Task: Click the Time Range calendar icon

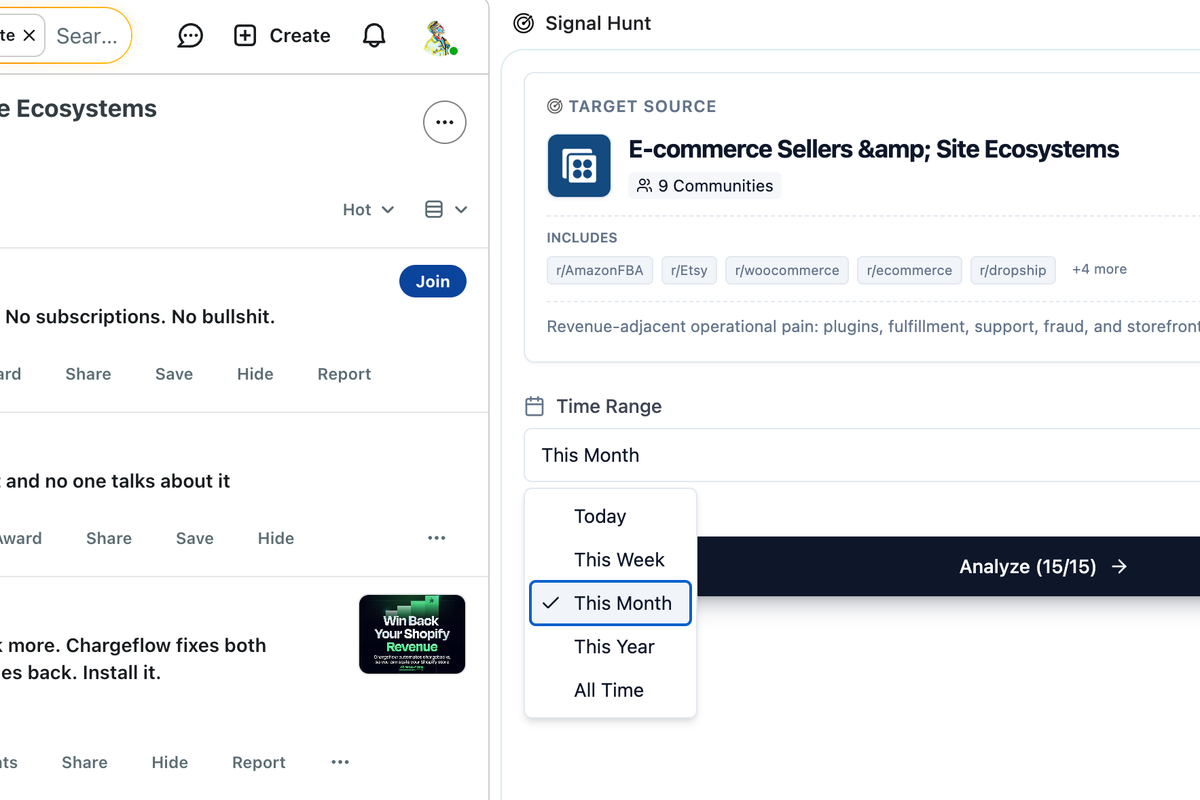Action: pyautogui.click(x=535, y=406)
